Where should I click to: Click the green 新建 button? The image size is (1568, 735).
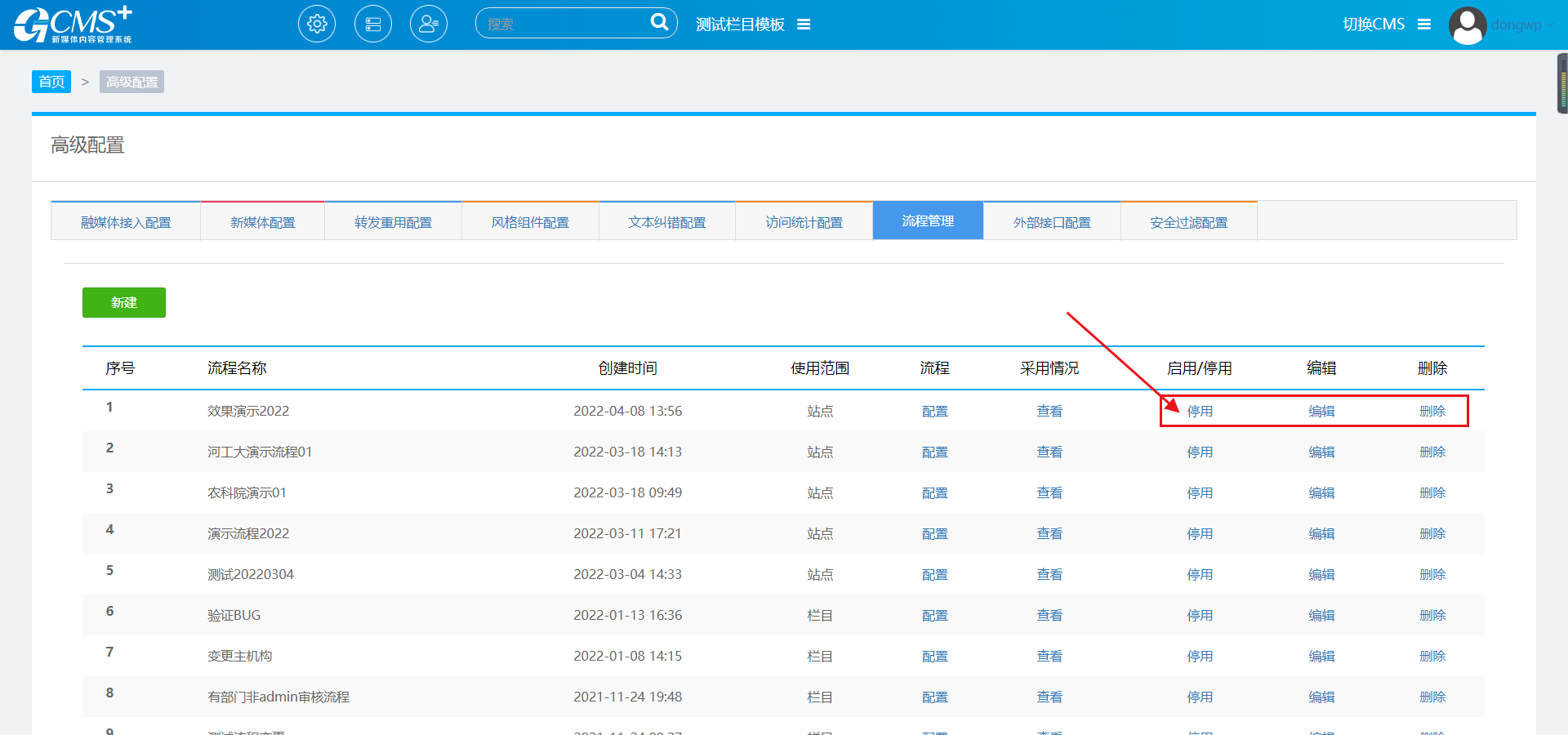[x=124, y=302]
